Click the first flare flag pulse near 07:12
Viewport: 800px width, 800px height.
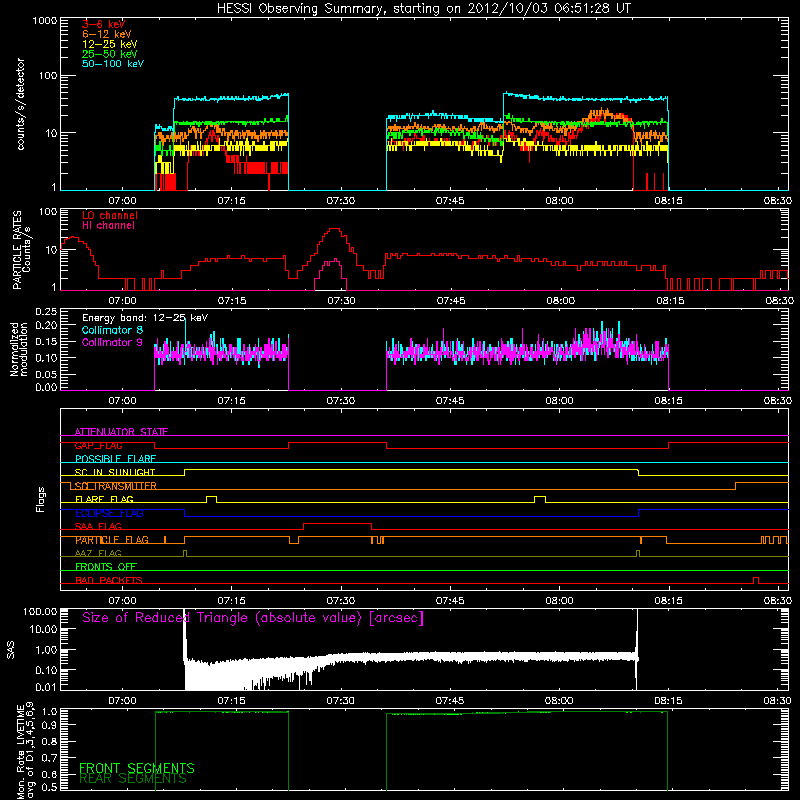[x=211, y=499]
